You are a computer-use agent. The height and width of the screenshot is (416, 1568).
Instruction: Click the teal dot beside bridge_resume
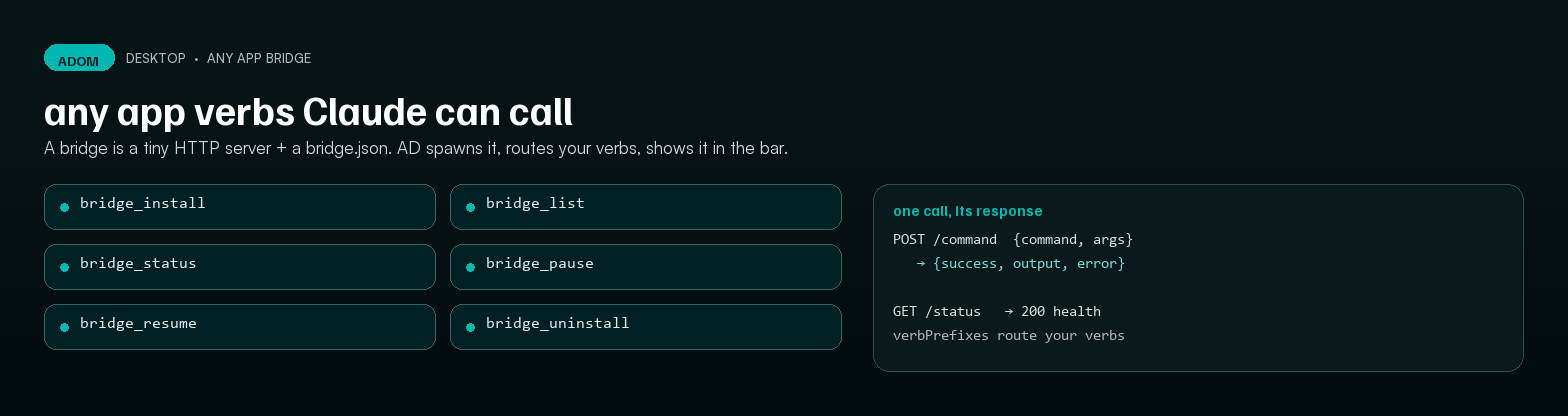point(65,327)
